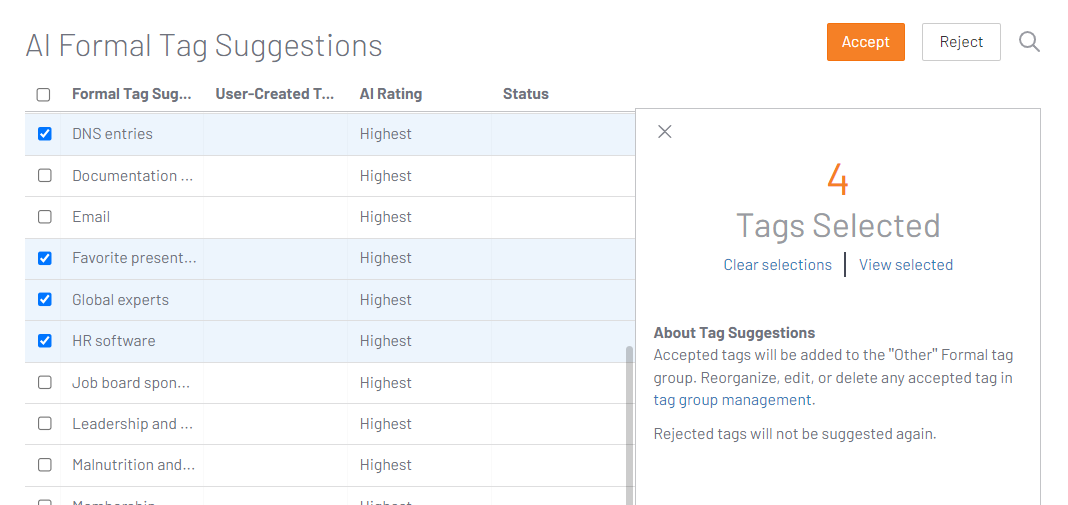
Task: Select the Job board sponsorship checkbox
Action: coord(45,383)
